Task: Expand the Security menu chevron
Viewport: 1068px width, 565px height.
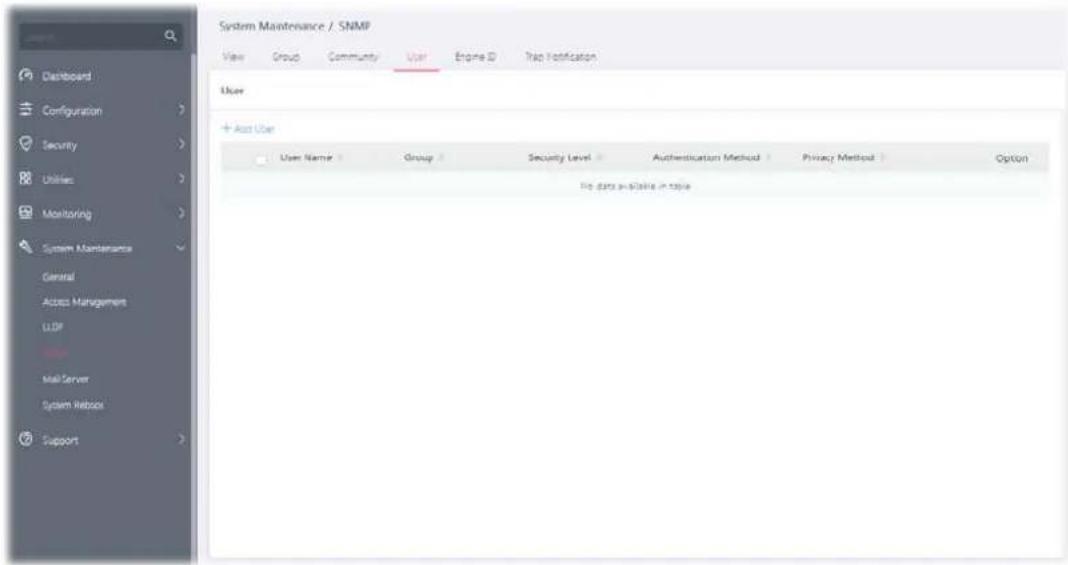Action: (x=181, y=144)
